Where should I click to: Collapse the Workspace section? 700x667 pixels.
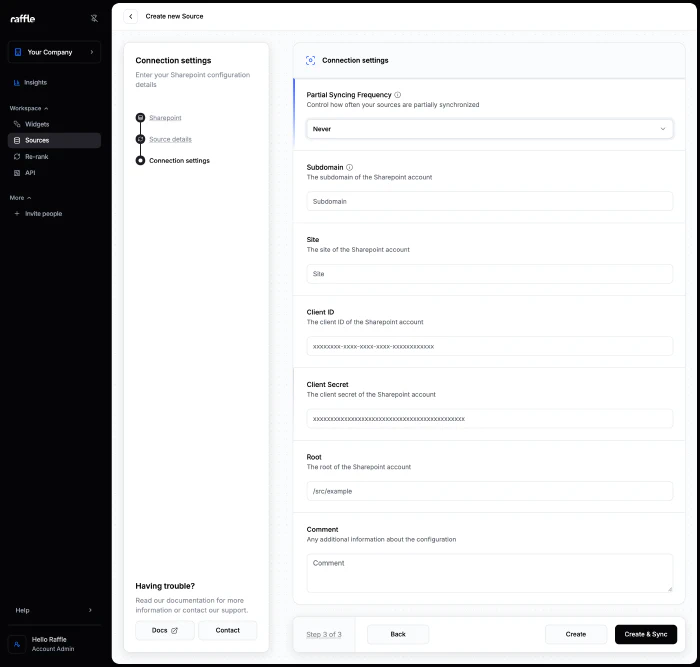(x=29, y=108)
